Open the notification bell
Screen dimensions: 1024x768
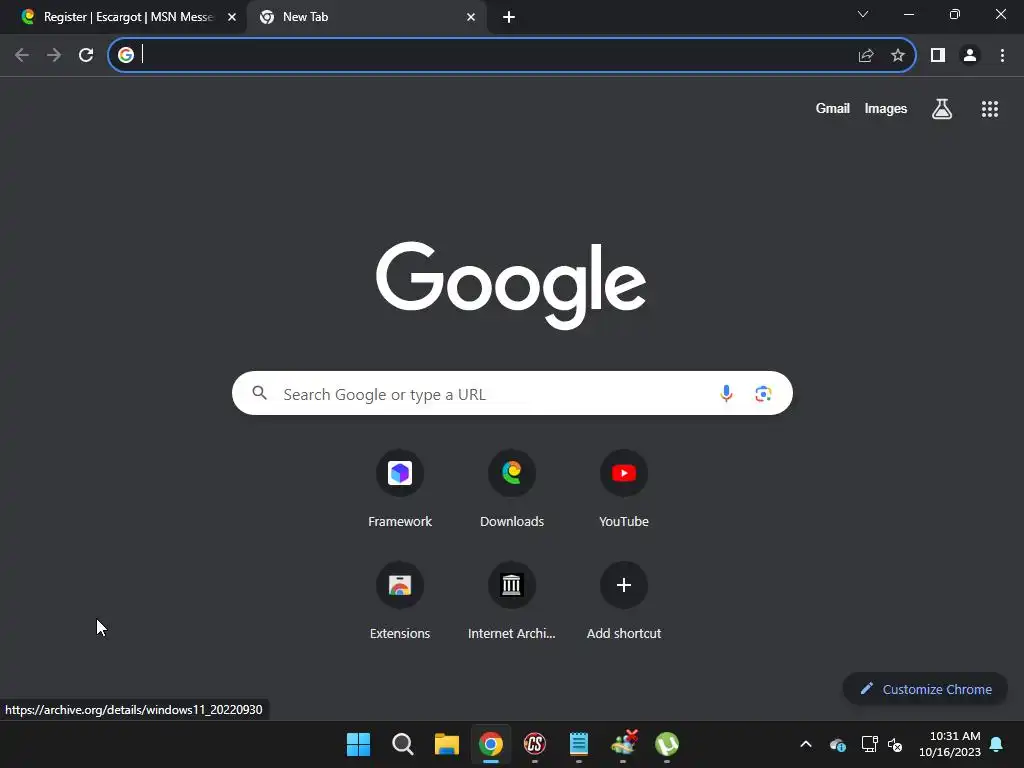pyautogui.click(x=997, y=744)
